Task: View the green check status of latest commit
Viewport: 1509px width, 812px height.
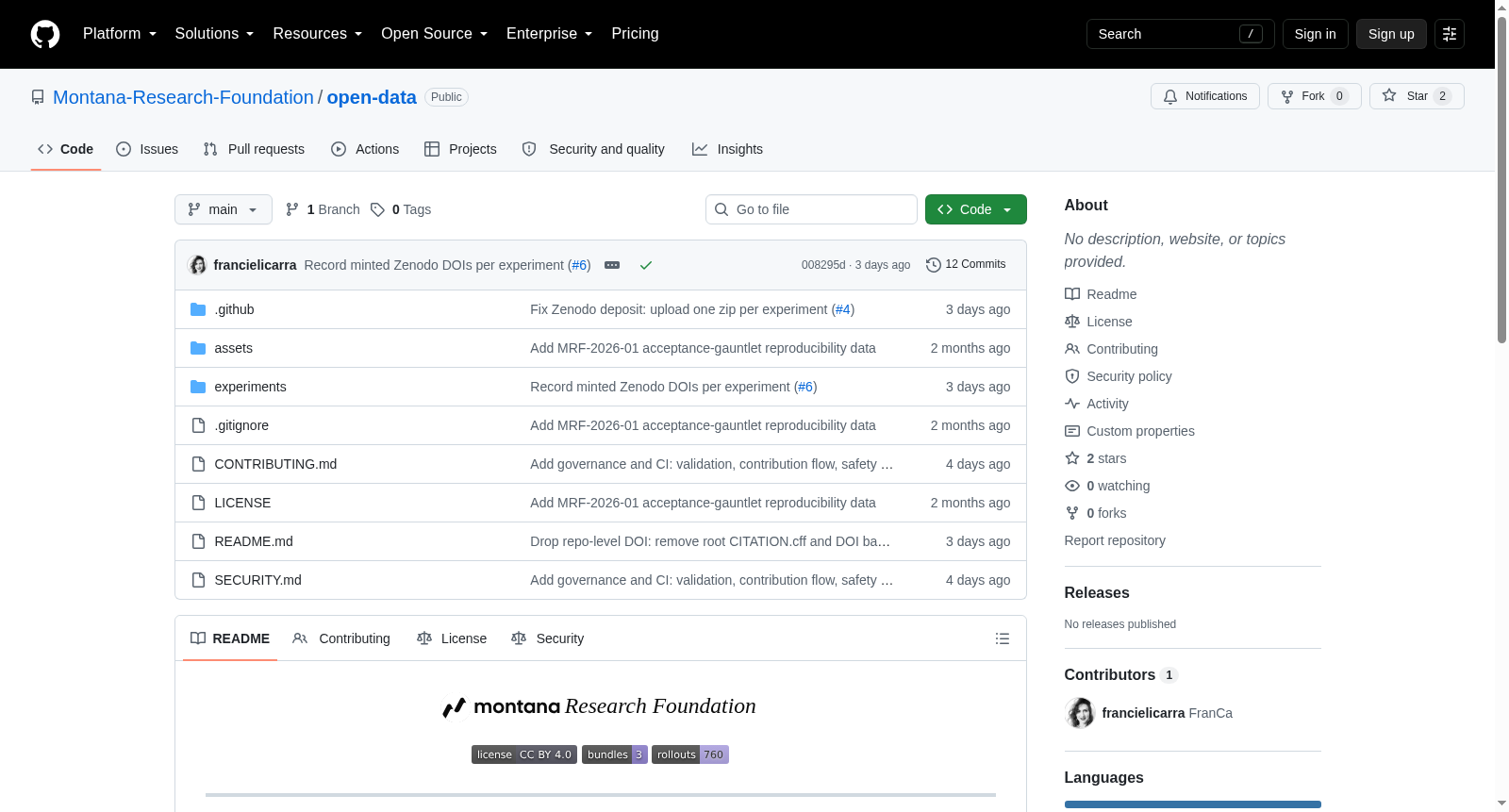Action: [646, 265]
